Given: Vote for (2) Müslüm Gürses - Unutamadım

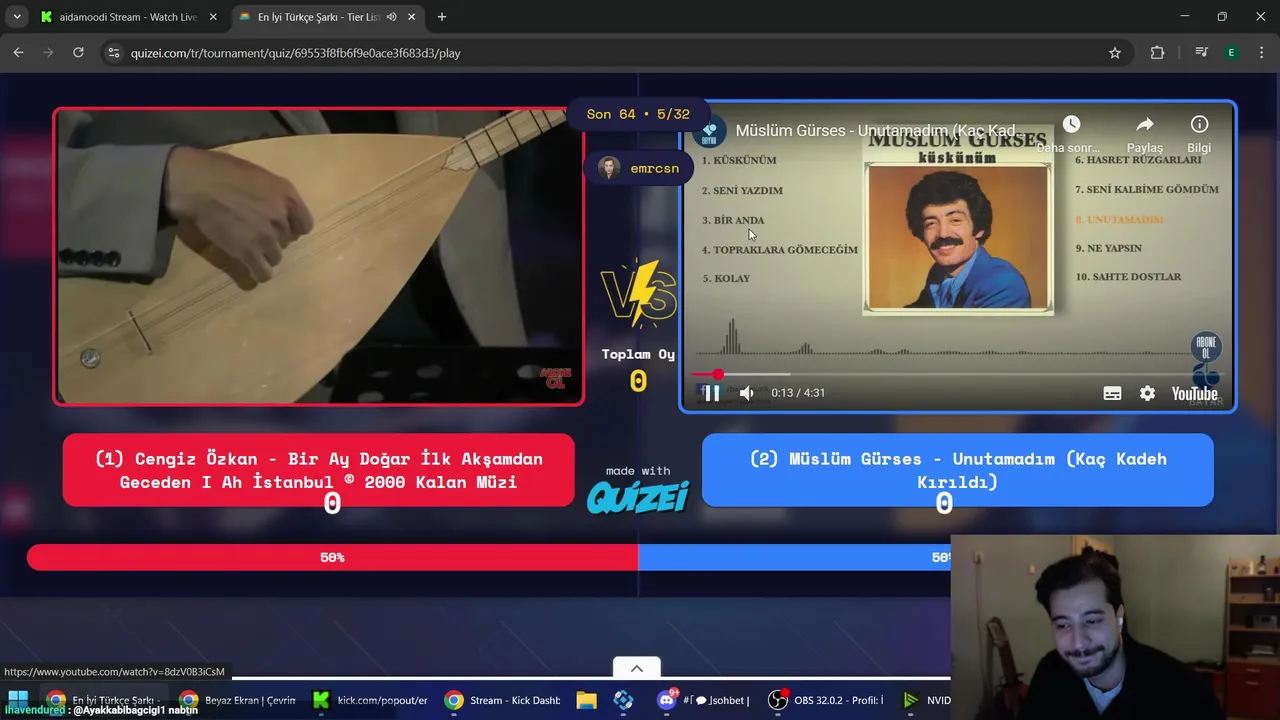Looking at the screenshot, I should pyautogui.click(x=958, y=470).
